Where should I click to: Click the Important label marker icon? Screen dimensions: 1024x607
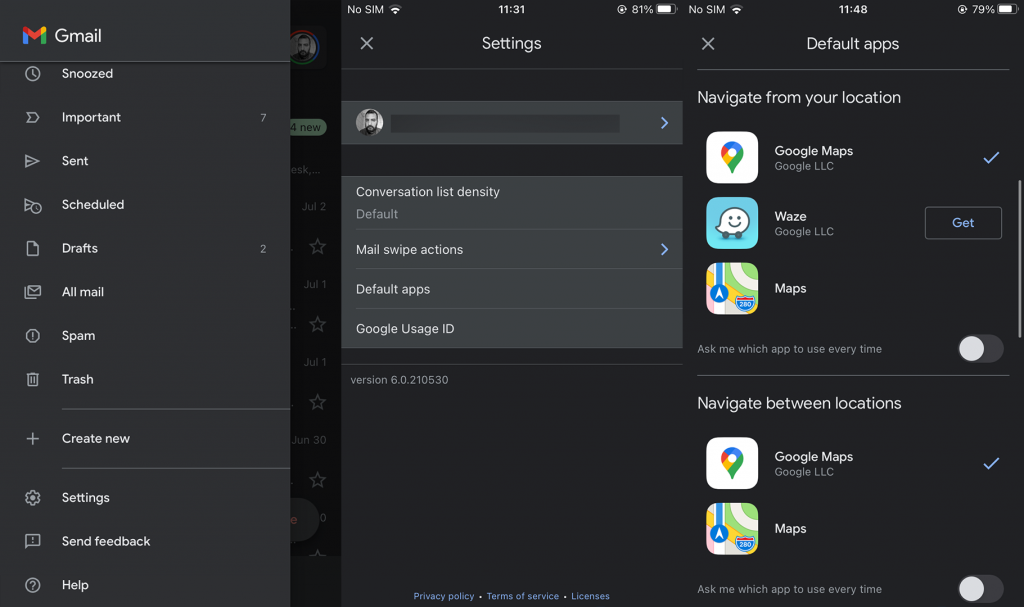tap(33, 118)
